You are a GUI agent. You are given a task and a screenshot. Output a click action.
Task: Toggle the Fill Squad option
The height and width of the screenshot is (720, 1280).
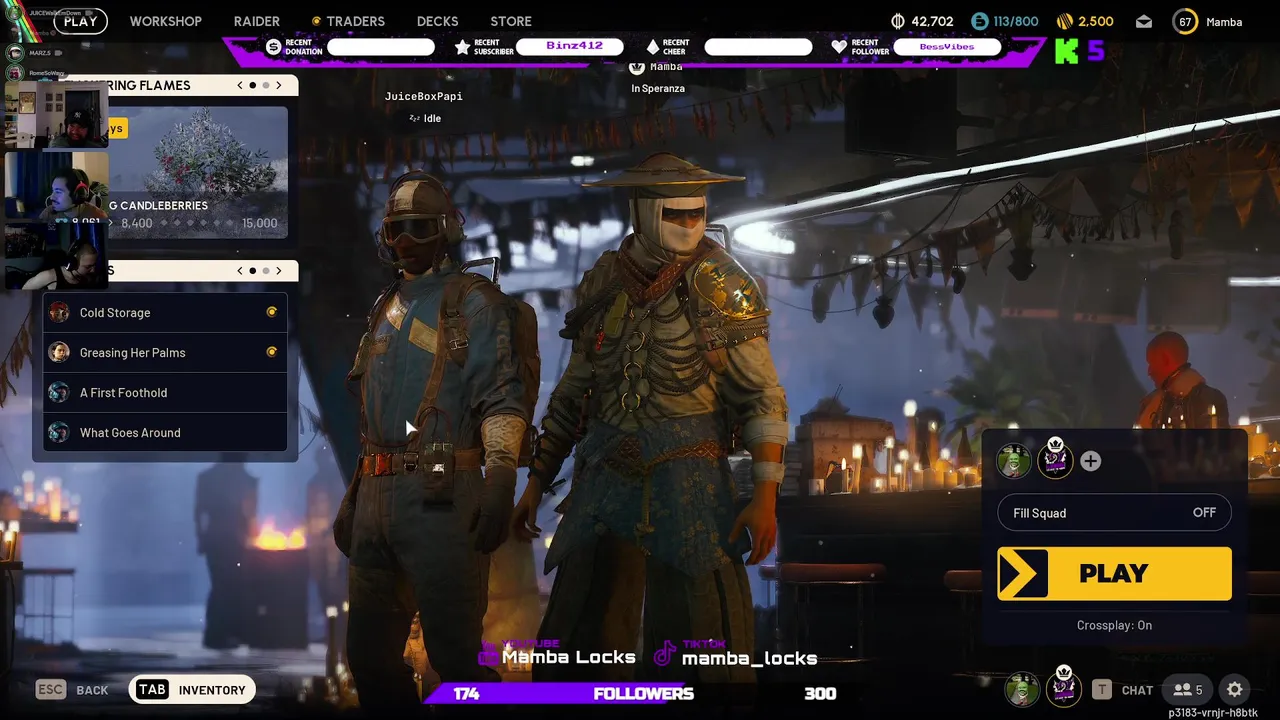(1114, 513)
